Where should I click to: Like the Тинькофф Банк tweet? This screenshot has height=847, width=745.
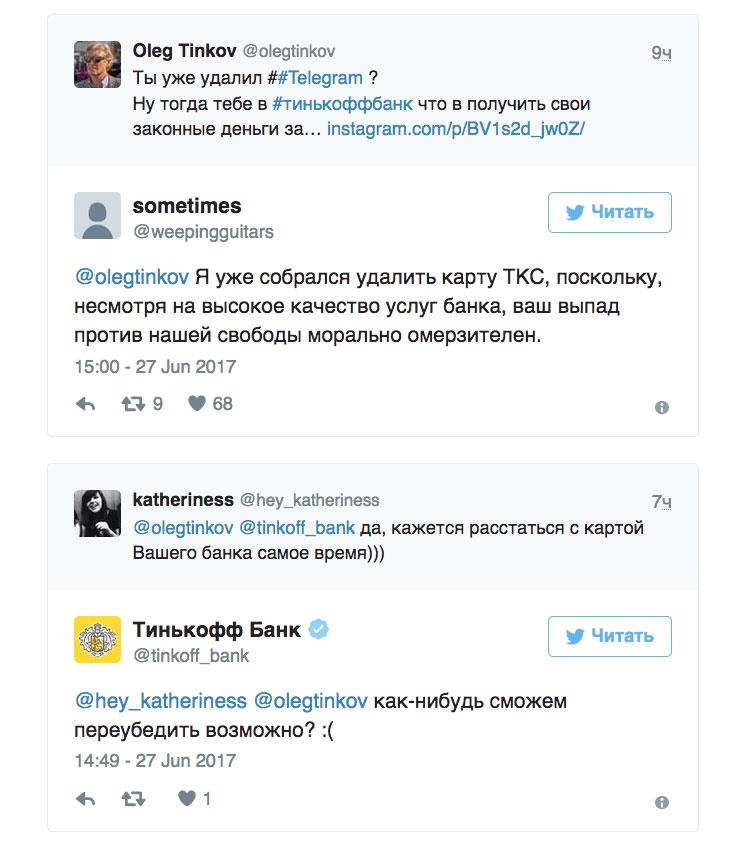coord(187,798)
